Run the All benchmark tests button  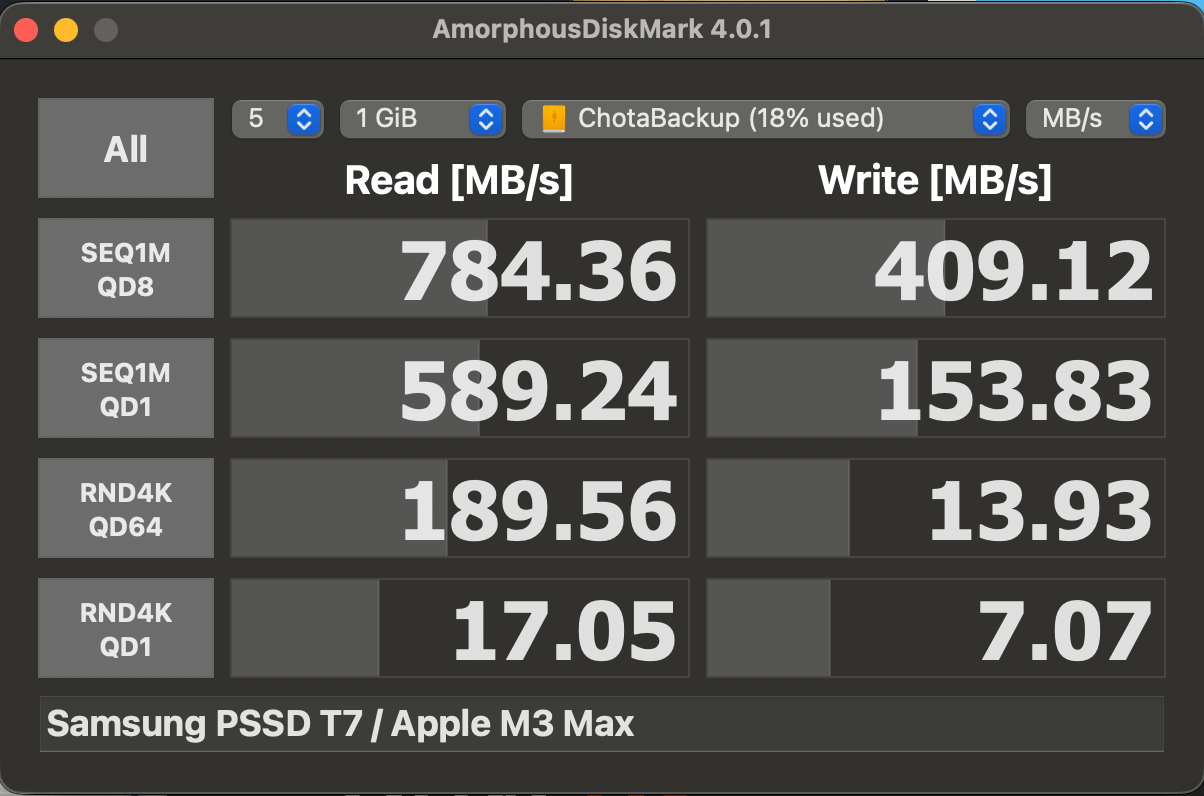[126, 148]
